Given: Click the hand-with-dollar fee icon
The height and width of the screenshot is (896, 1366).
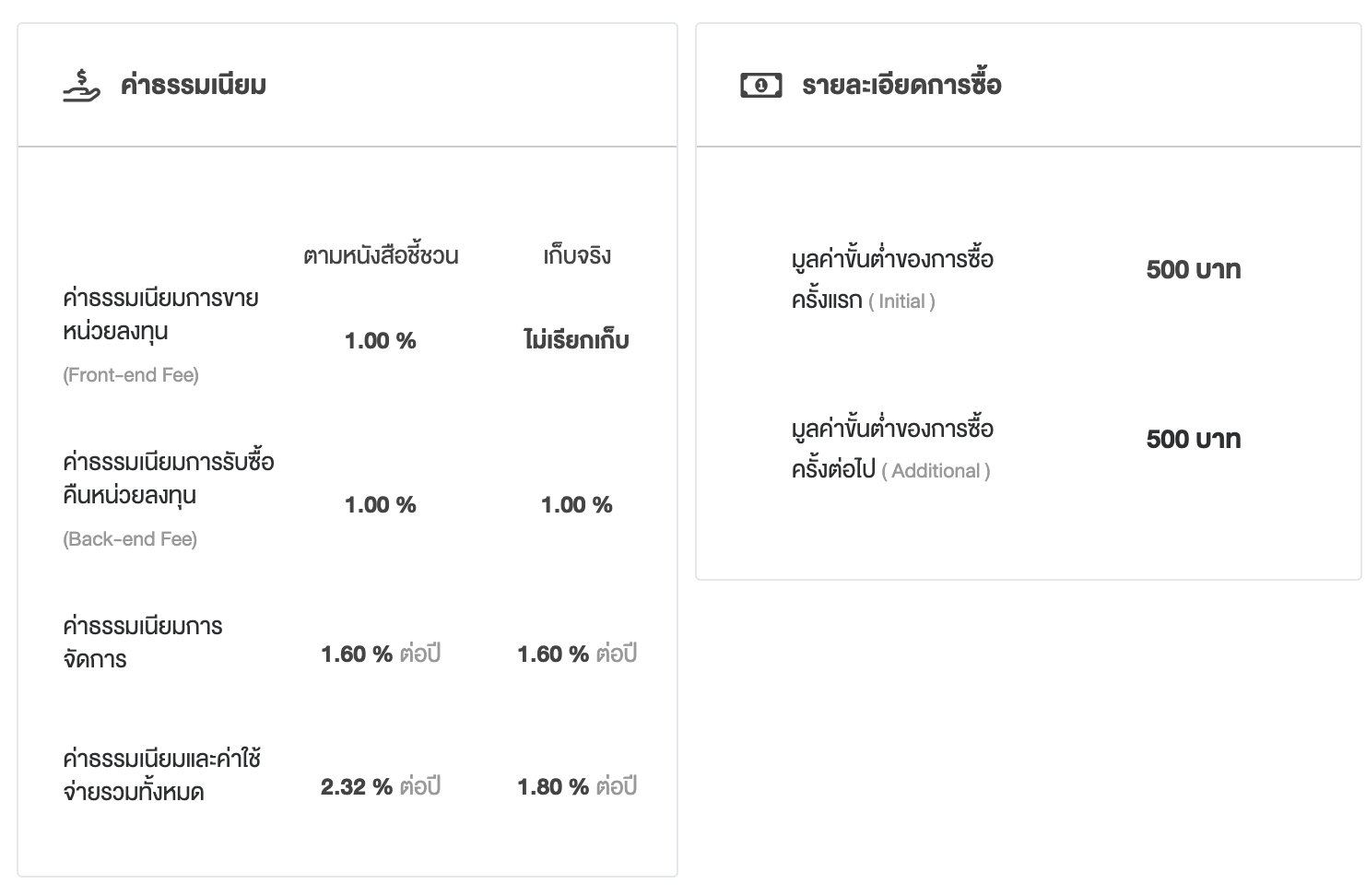Looking at the screenshot, I should 81,86.
